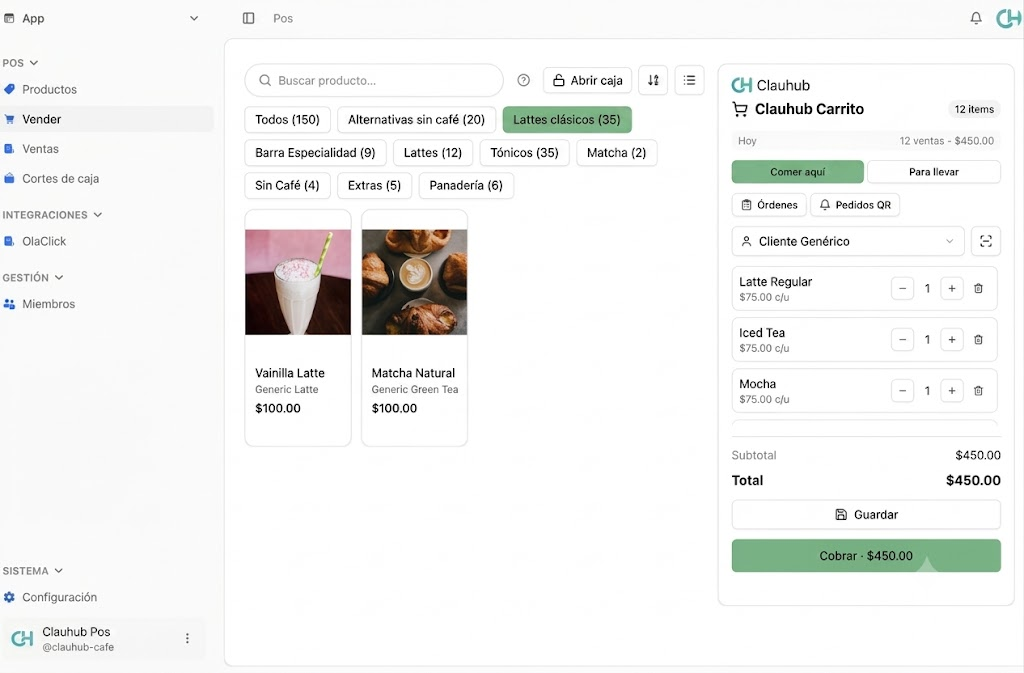Click the 12 items badge
The width and height of the screenshot is (1024, 673).
click(x=974, y=109)
